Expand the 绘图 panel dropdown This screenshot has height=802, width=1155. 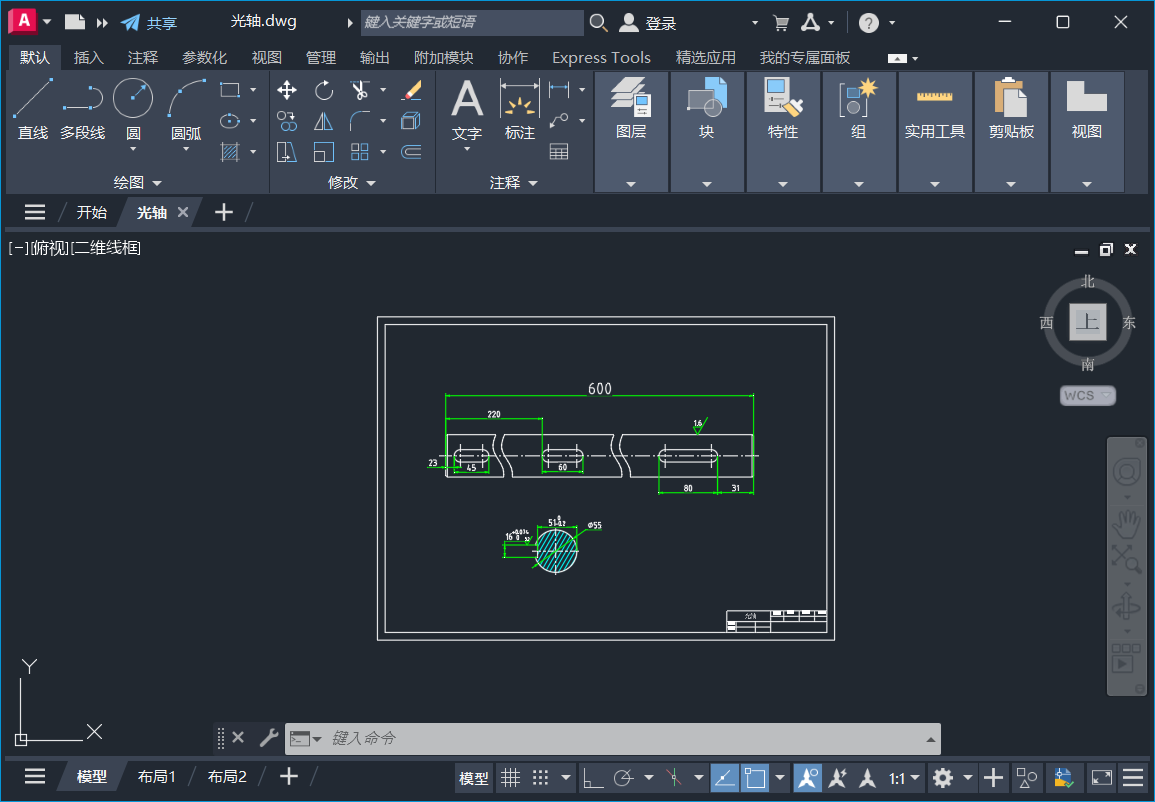tap(157, 182)
